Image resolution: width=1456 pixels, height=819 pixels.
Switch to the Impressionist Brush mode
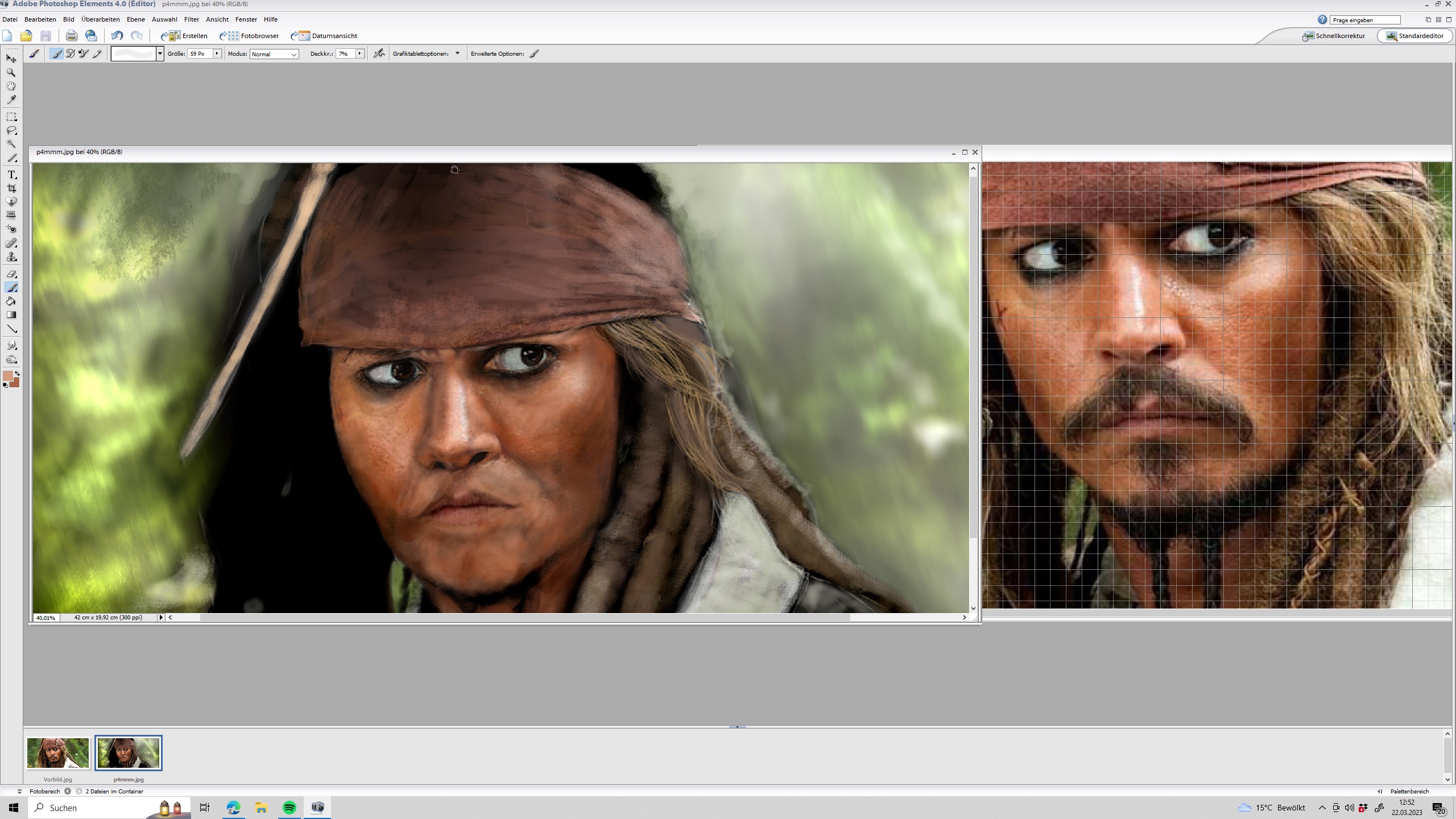pos(70,53)
